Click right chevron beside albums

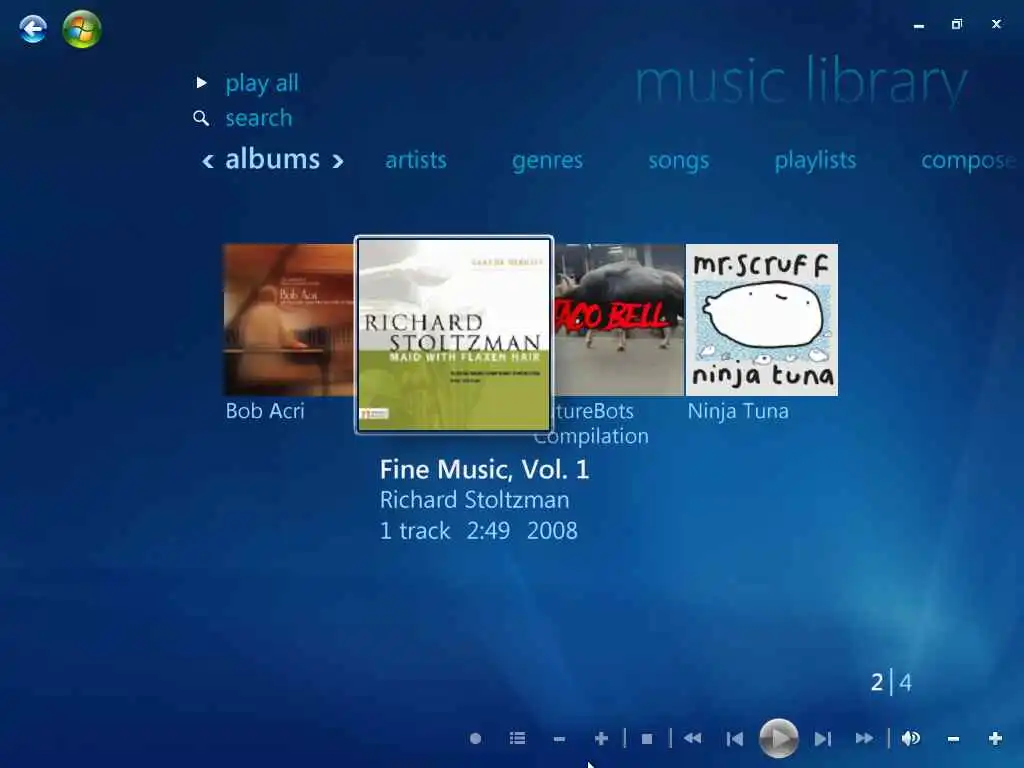(x=338, y=161)
